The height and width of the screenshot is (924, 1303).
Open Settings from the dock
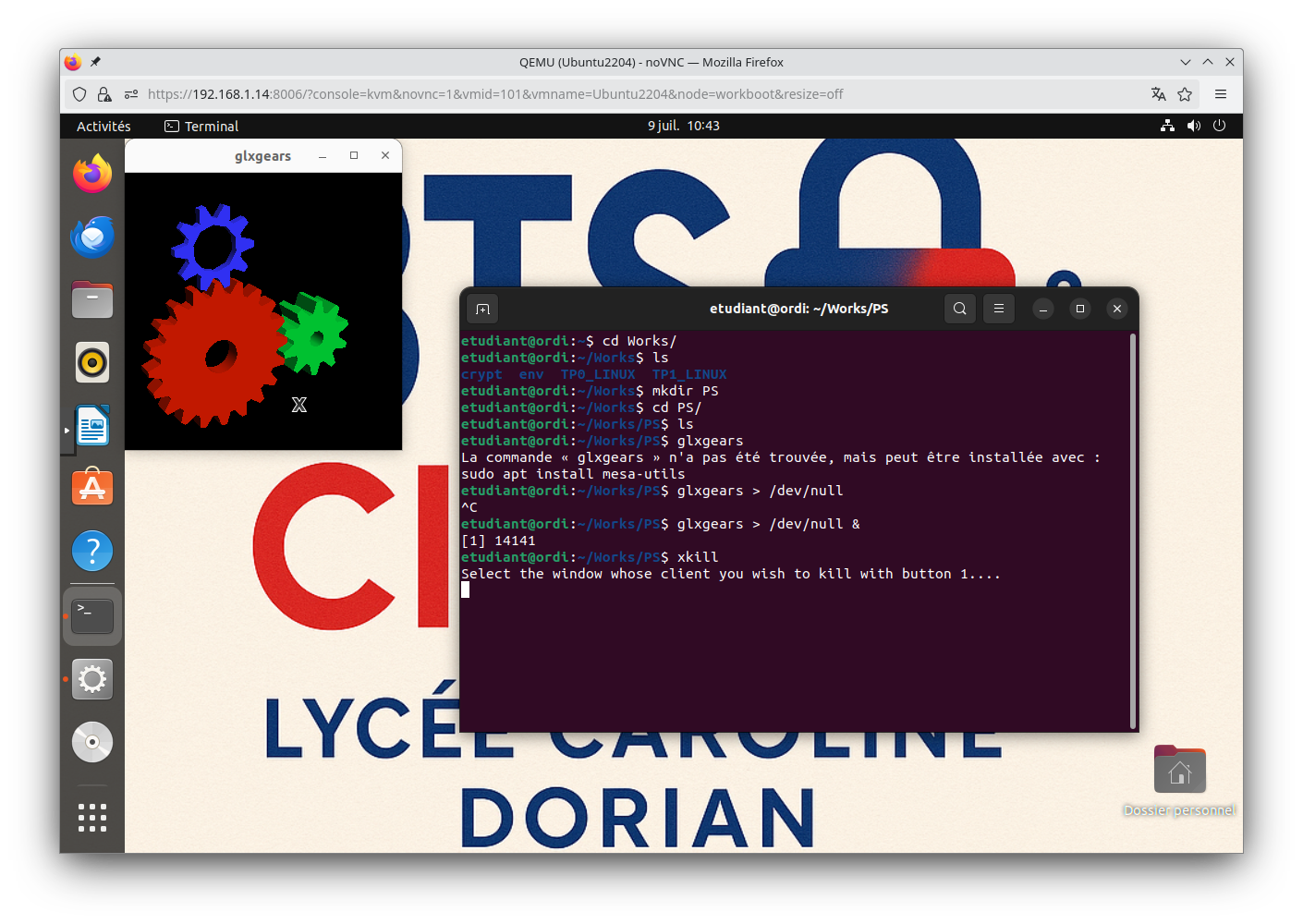(92, 679)
